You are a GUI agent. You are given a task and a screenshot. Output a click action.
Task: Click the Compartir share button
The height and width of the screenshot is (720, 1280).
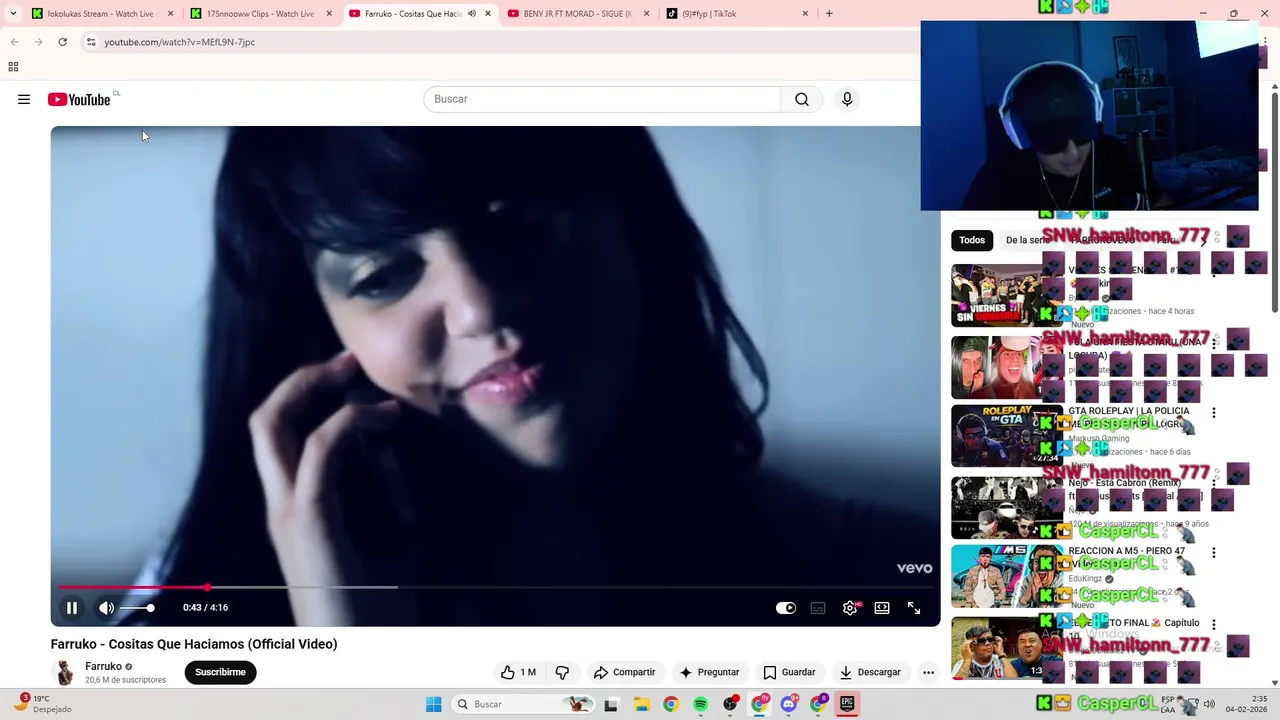[x=624, y=672]
